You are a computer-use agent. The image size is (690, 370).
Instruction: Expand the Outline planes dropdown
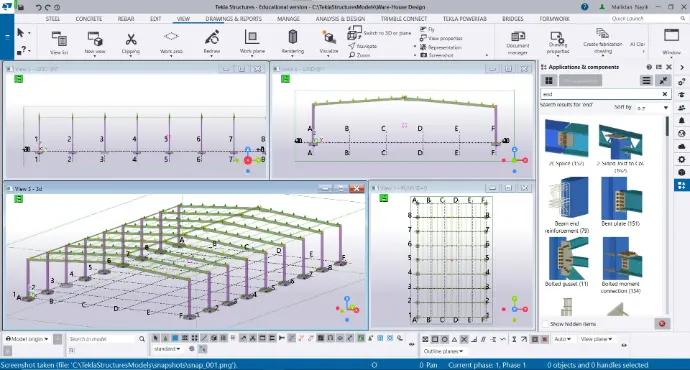click(x=443, y=351)
